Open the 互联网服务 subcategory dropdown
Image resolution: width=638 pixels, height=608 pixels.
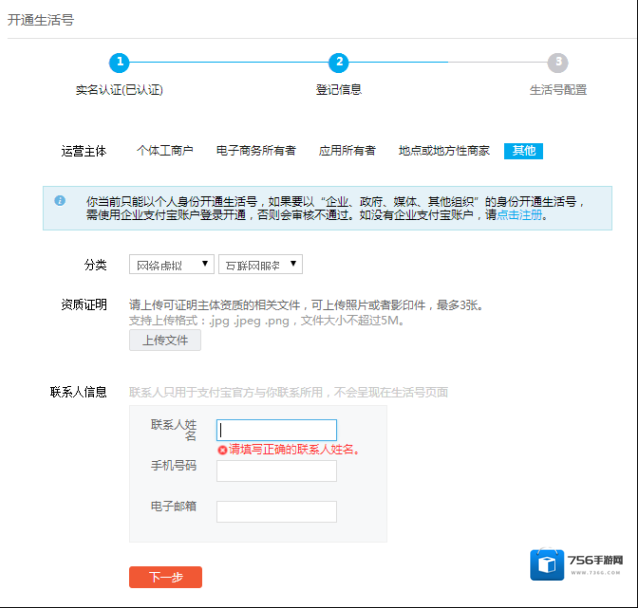point(260,265)
